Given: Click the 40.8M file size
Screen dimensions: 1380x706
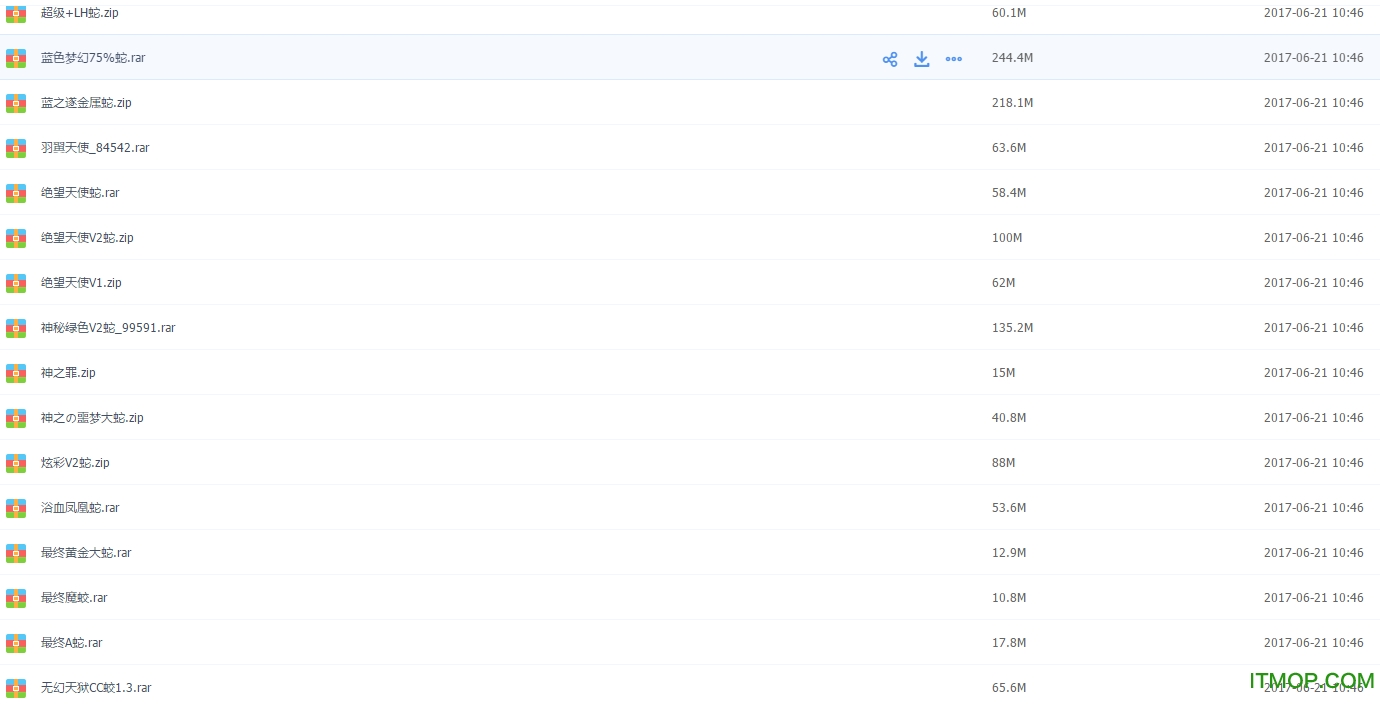Looking at the screenshot, I should click(1009, 418).
